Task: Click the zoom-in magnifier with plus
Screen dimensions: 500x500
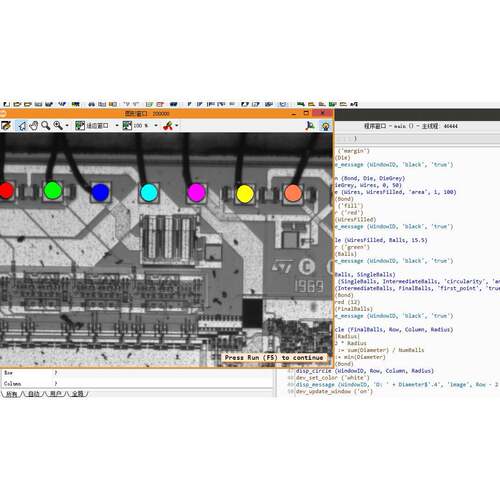Action: point(58,126)
